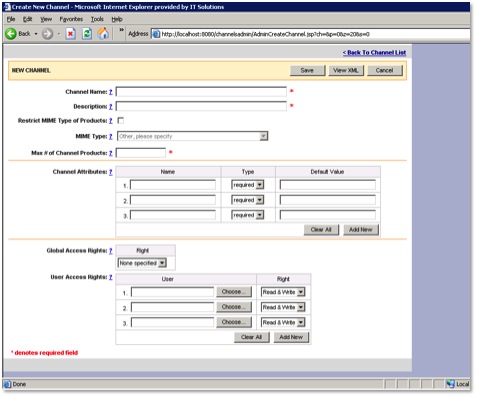Click Add New under Channel Attributes
Image resolution: width=477 pixels, height=397 pixels.
tap(361, 230)
